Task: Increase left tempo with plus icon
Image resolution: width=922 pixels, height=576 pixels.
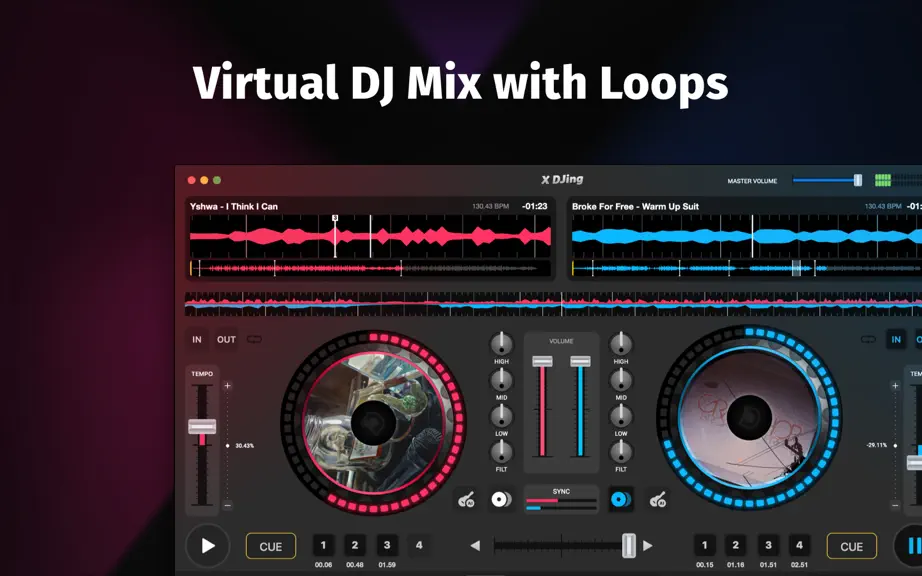Action: point(228,386)
